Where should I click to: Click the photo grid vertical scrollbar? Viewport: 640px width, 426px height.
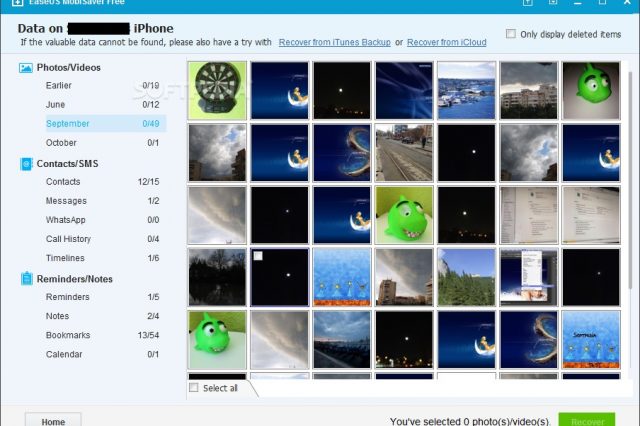630,180
